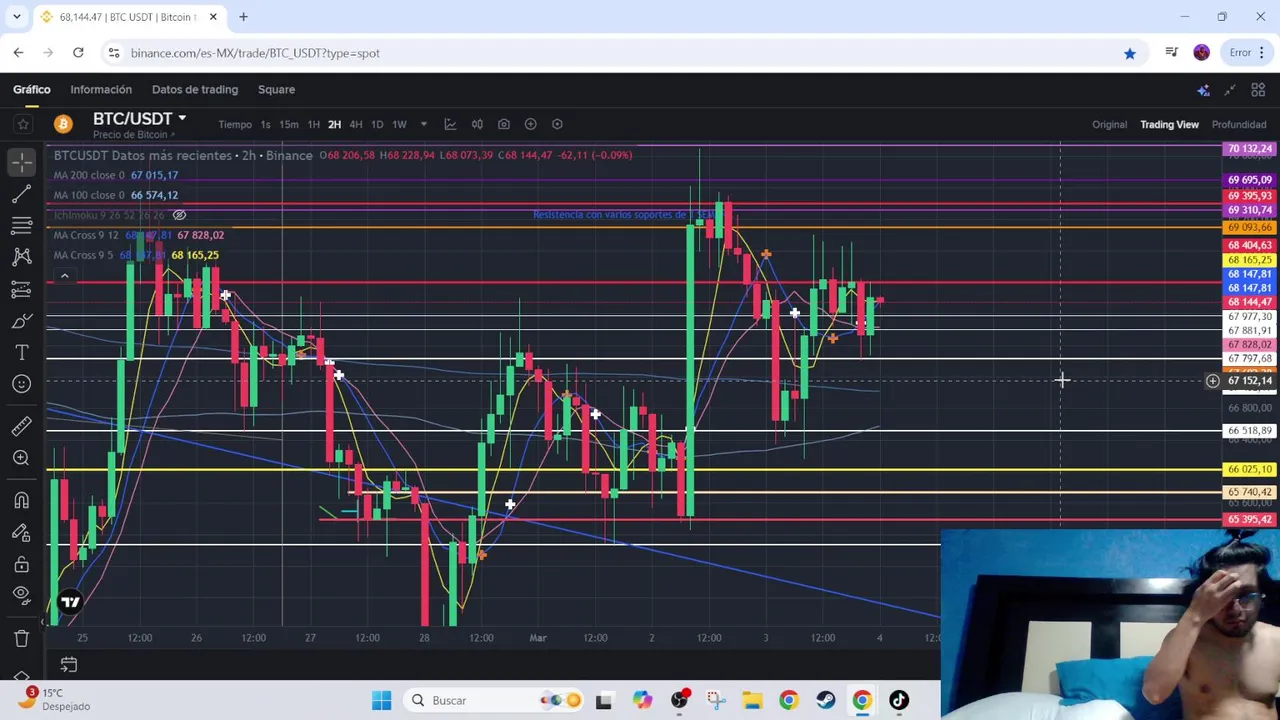Screen dimensions: 1280x720
Task: Open the Windows Start menu
Action: tap(381, 701)
